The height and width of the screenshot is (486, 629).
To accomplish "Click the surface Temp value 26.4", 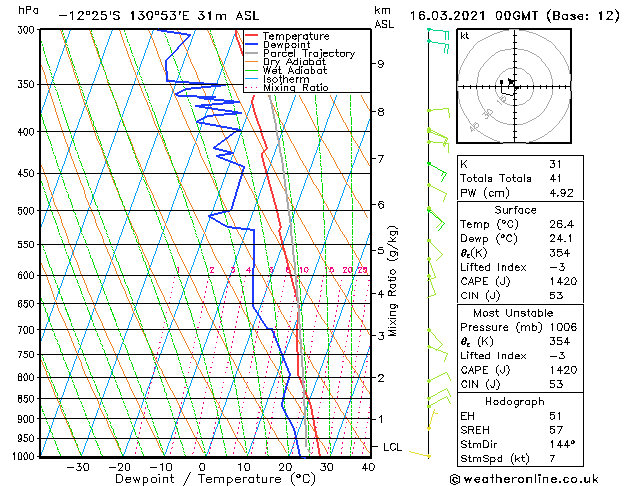I will (561, 224).
